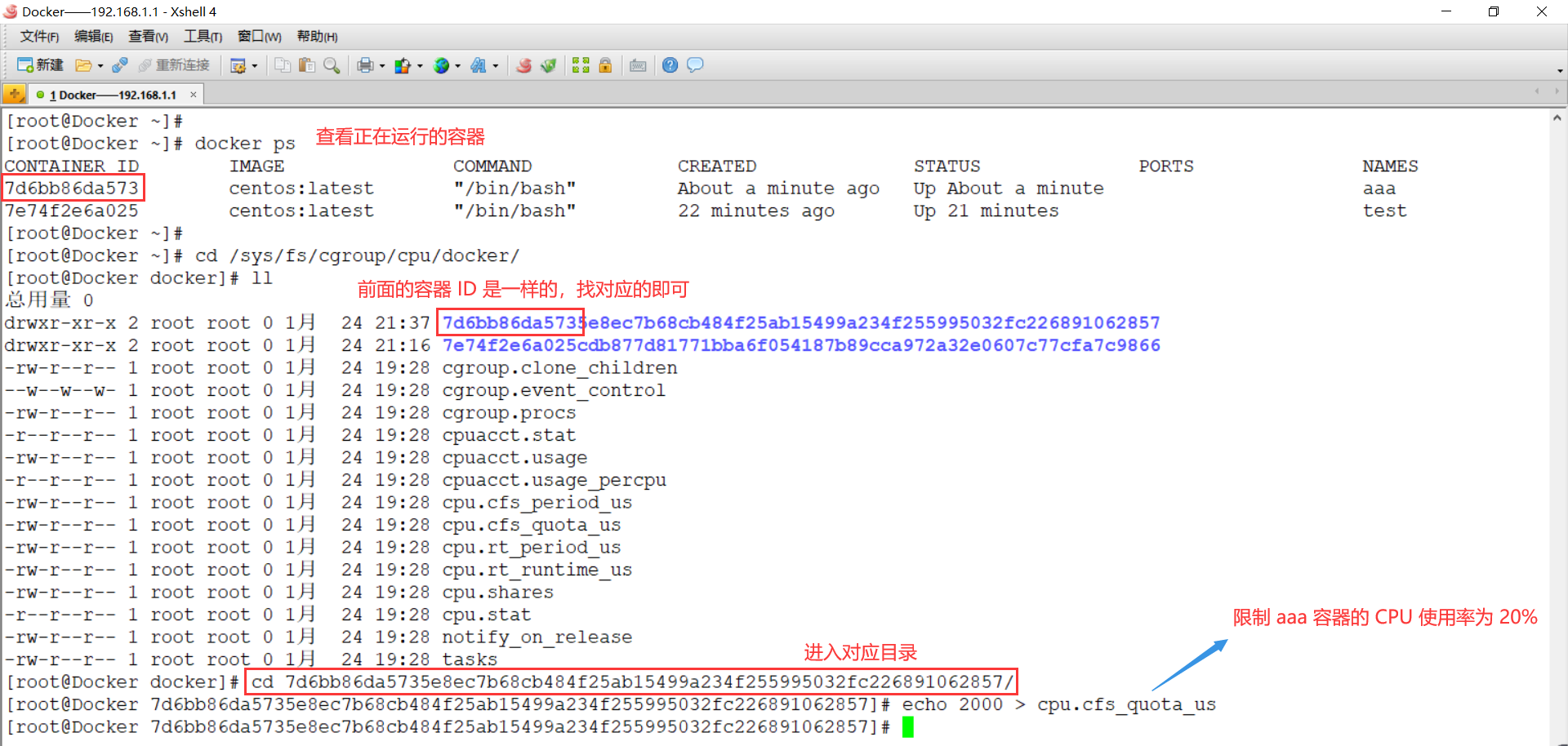This screenshot has width=1568, height=746.
Task: Click the find magnifier icon
Action: point(332,65)
